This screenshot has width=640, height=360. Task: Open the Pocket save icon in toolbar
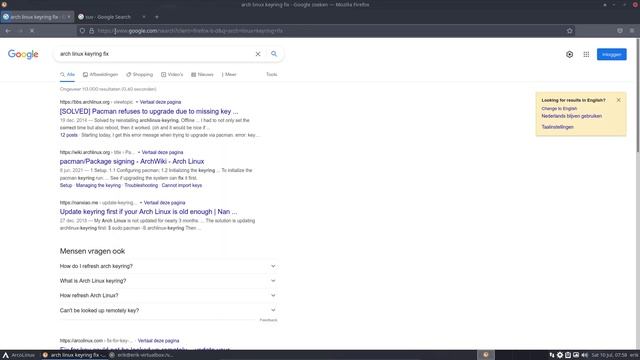click(620, 31)
